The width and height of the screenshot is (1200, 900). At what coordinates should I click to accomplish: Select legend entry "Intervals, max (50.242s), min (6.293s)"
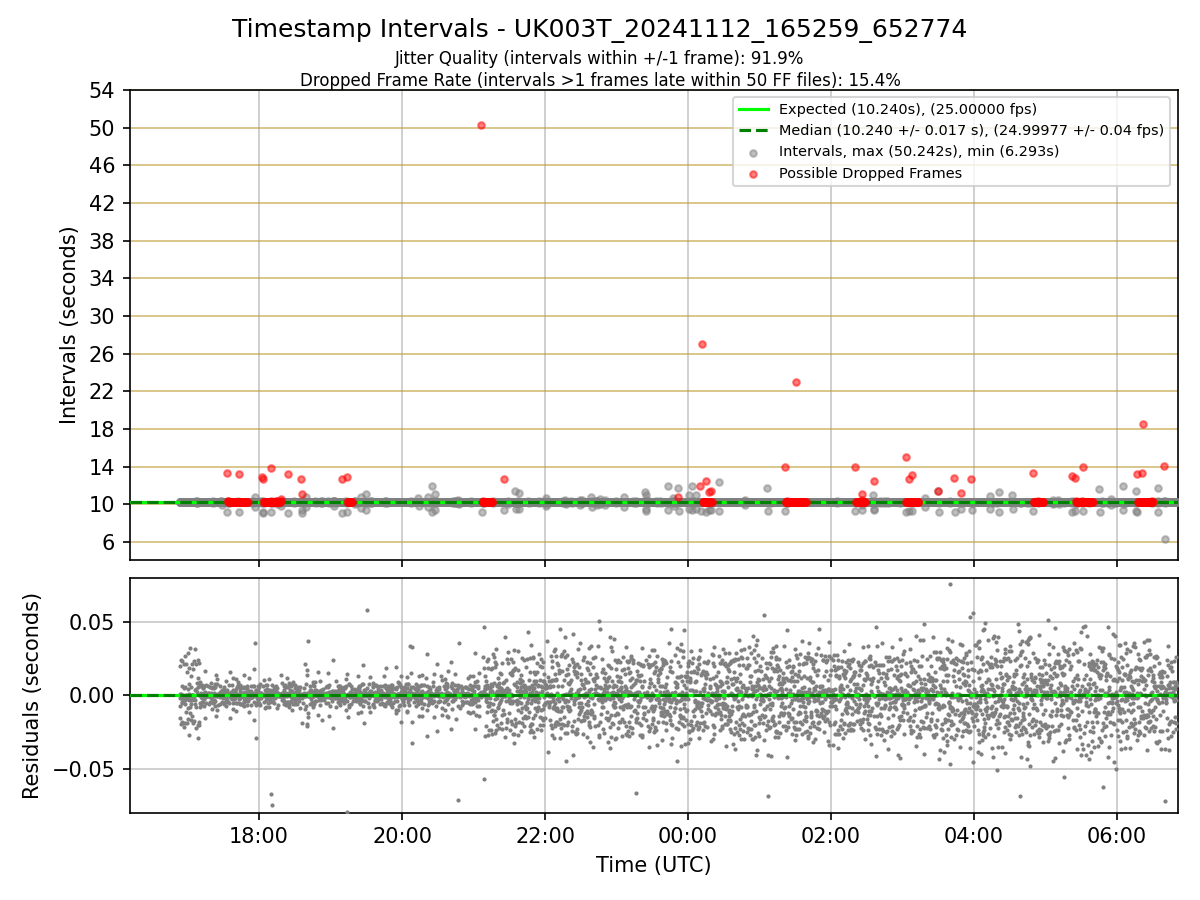pos(919,151)
